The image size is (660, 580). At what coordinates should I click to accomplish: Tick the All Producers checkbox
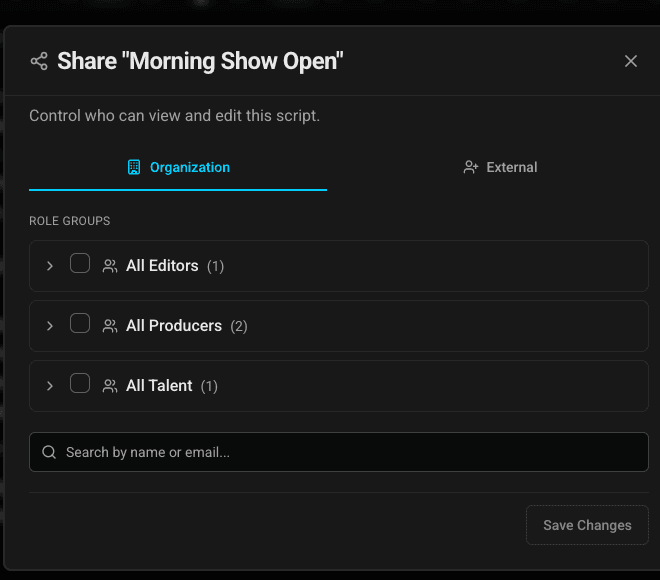80,324
